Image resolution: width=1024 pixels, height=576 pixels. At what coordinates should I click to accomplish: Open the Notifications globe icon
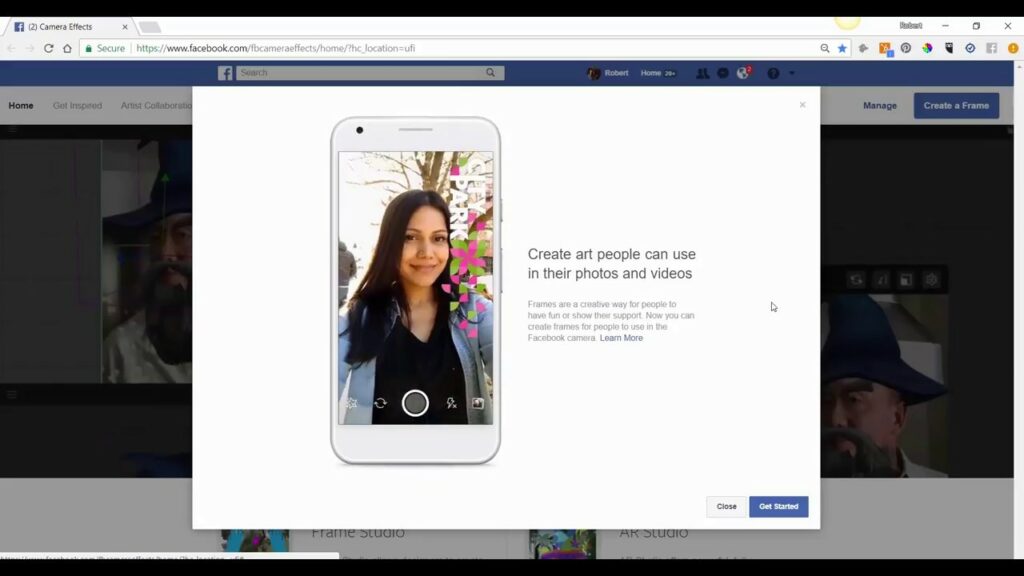tap(743, 73)
